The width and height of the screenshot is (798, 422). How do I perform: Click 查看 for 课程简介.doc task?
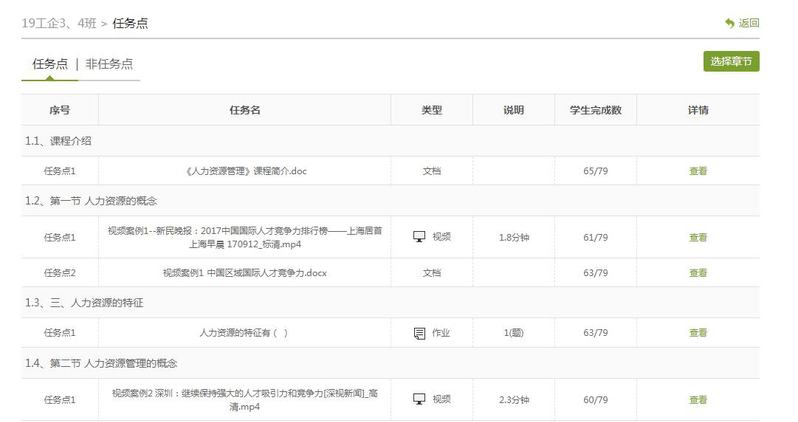click(x=697, y=171)
